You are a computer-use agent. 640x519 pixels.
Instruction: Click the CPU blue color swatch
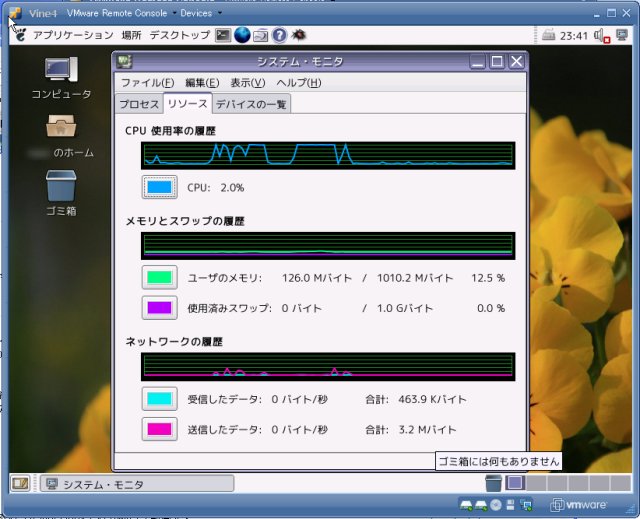(x=160, y=187)
